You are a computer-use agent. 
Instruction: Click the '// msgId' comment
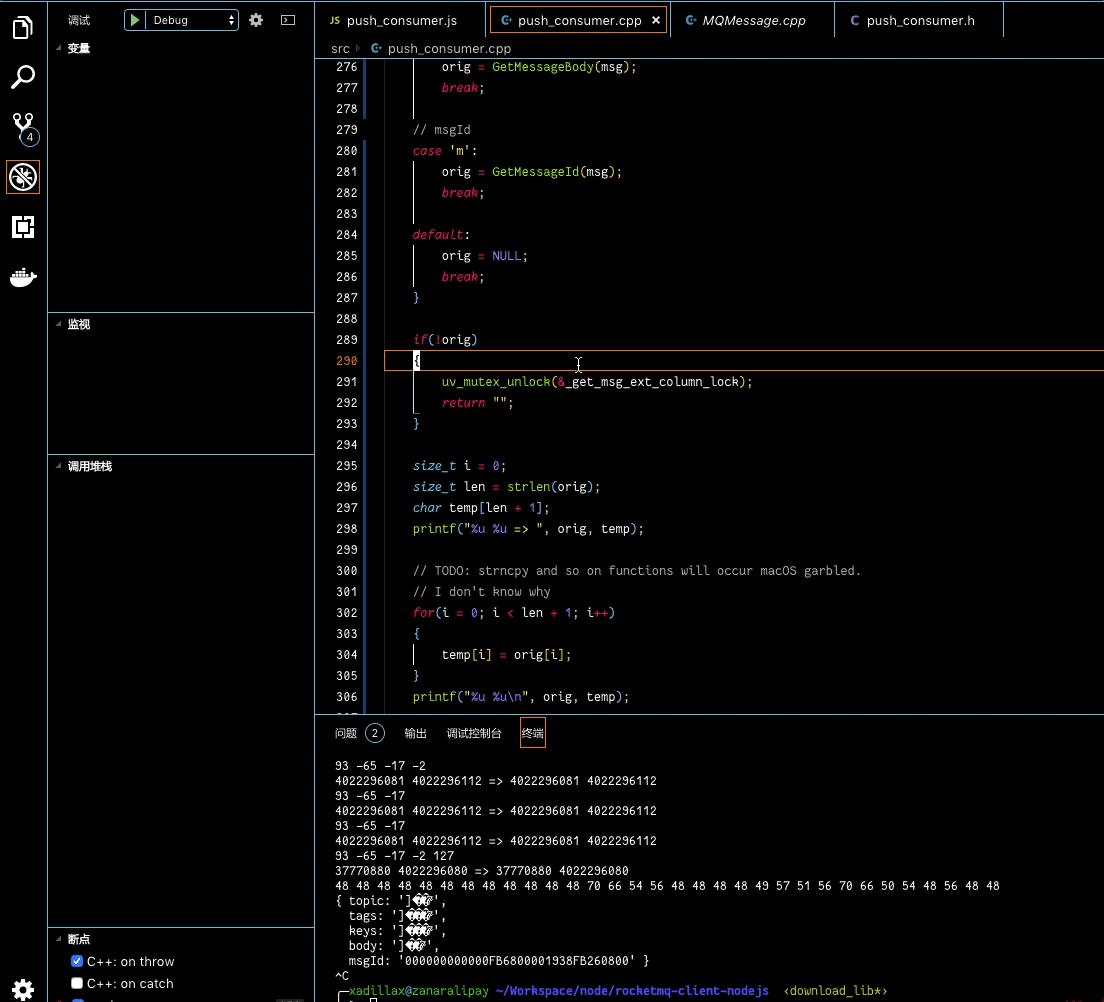(x=441, y=130)
